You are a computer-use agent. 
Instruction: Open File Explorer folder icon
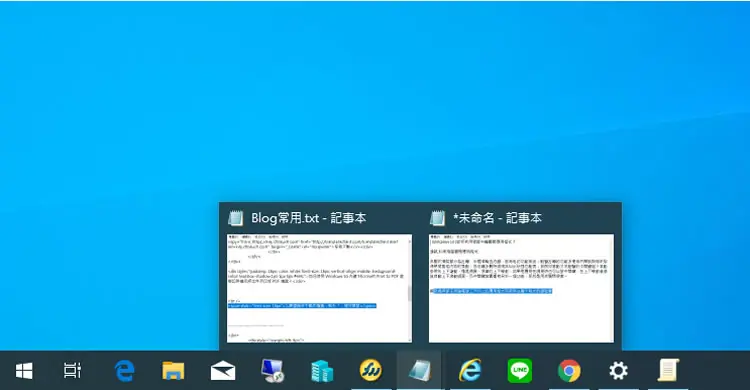point(173,371)
